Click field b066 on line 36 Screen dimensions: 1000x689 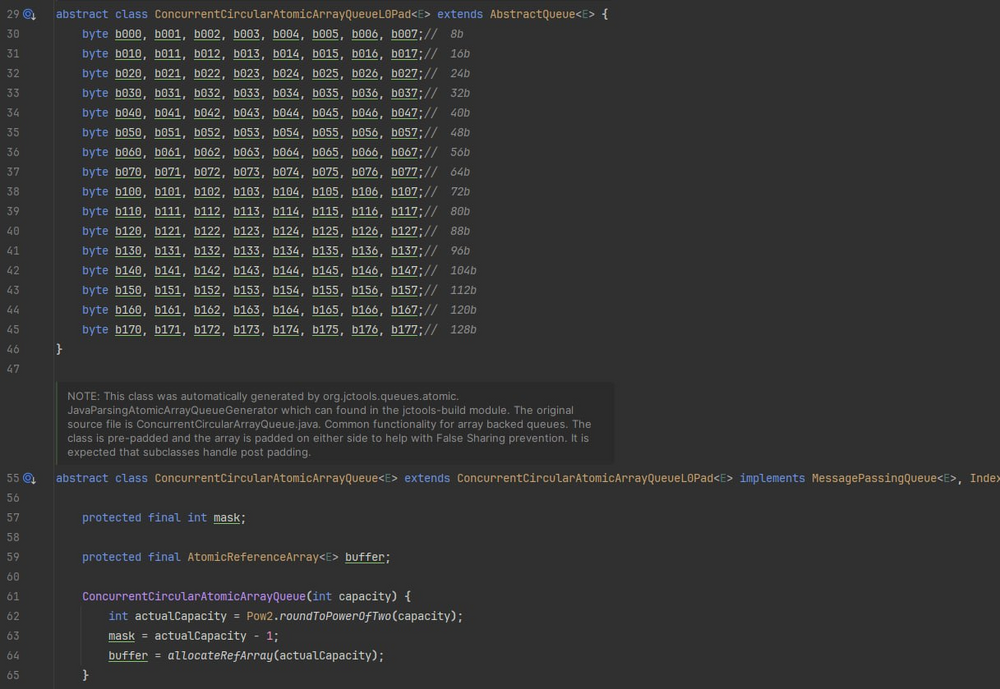coord(365,152)
